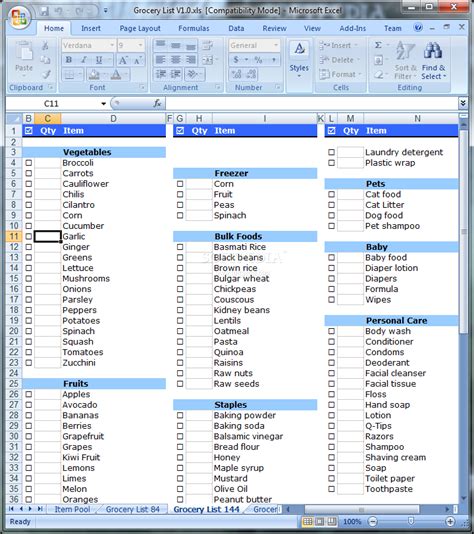Click the Zoom Out minus button
This screenshot has width=474, height=534.
pyautogui.click(x=373, y=521)
